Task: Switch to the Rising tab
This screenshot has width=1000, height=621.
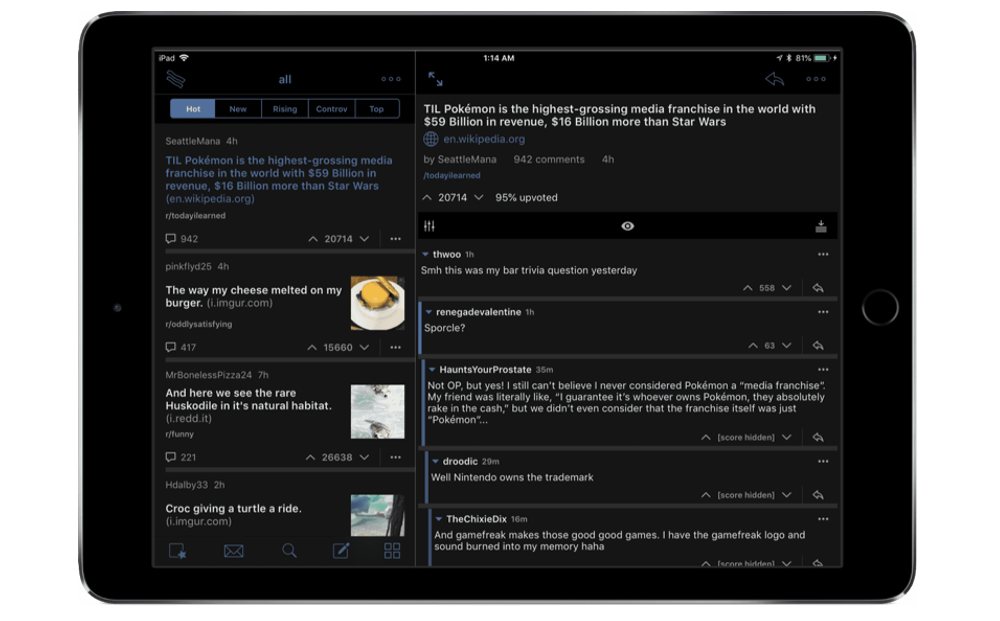Action: click(x=284, y=109)
